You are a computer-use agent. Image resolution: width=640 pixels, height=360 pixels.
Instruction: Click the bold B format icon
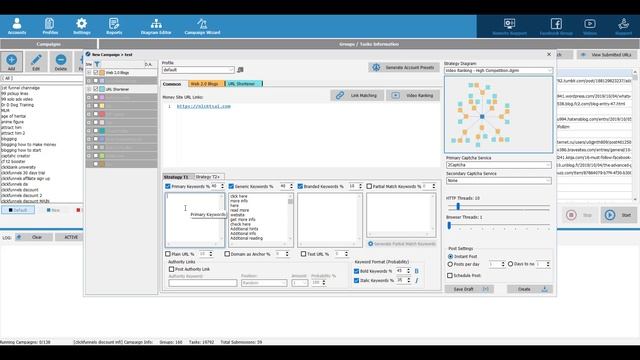(416, 271)
